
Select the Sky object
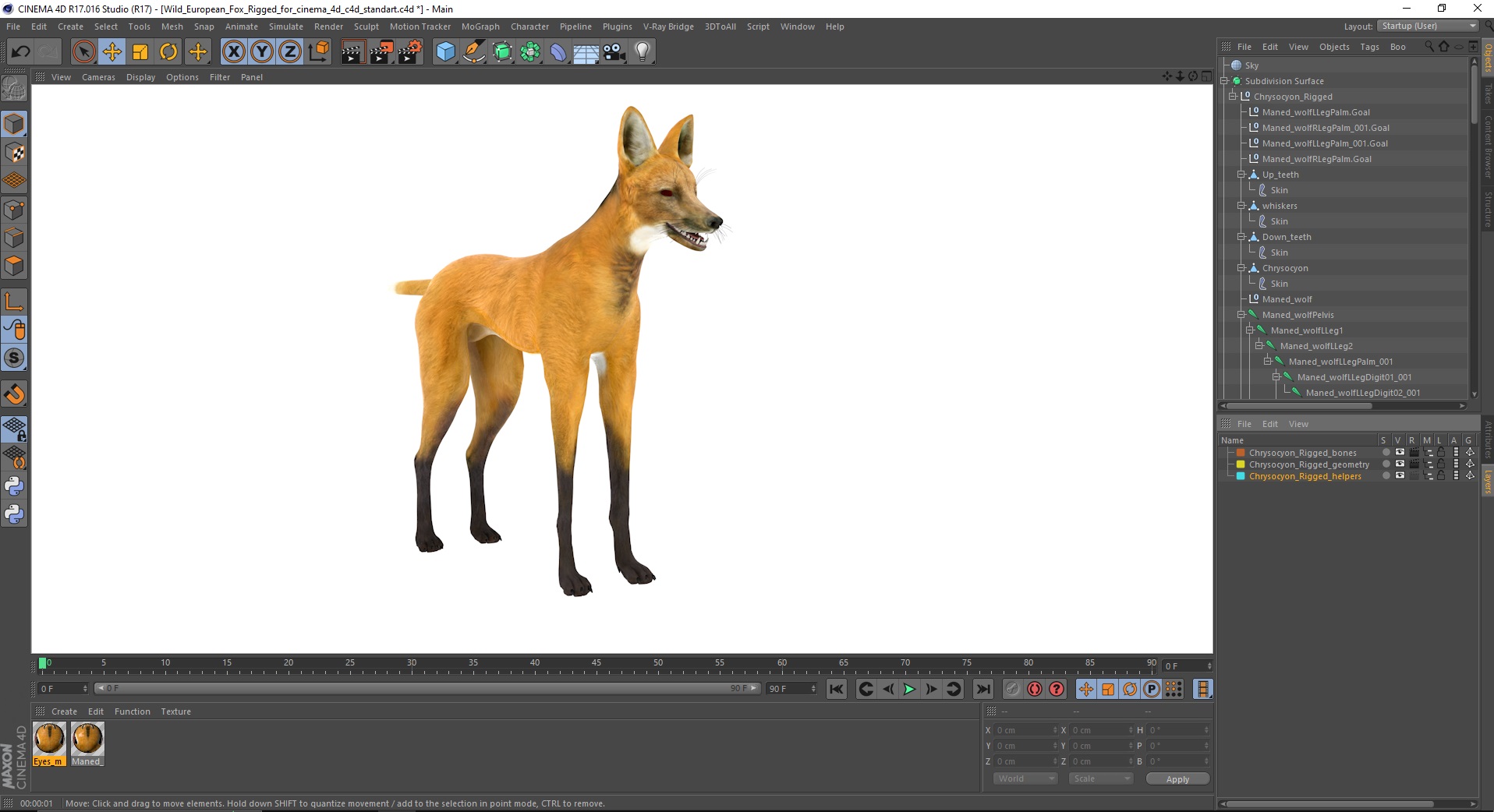(1251, 65)
